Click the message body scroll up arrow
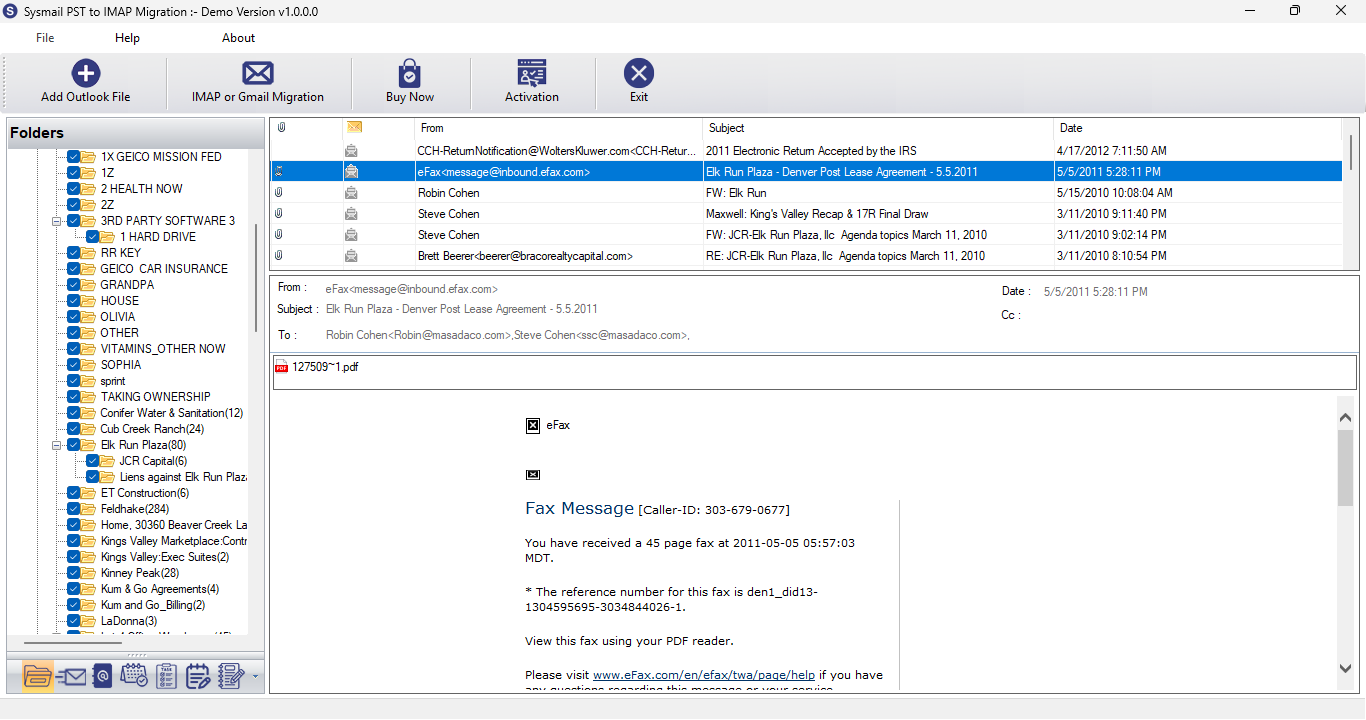The image size is (1366, 720). 1346,417
